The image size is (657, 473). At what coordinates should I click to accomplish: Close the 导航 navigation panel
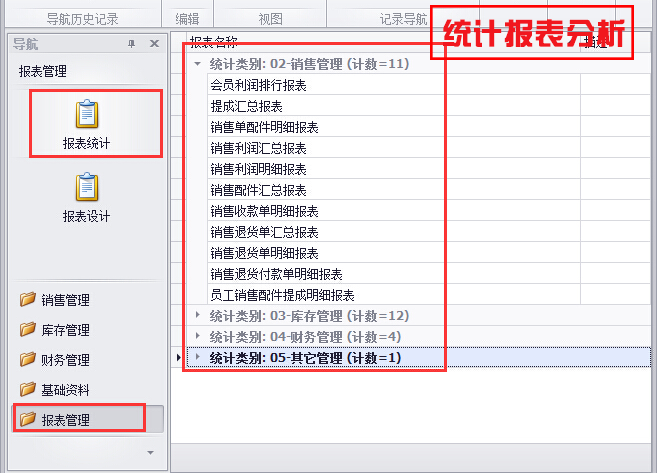154,44
